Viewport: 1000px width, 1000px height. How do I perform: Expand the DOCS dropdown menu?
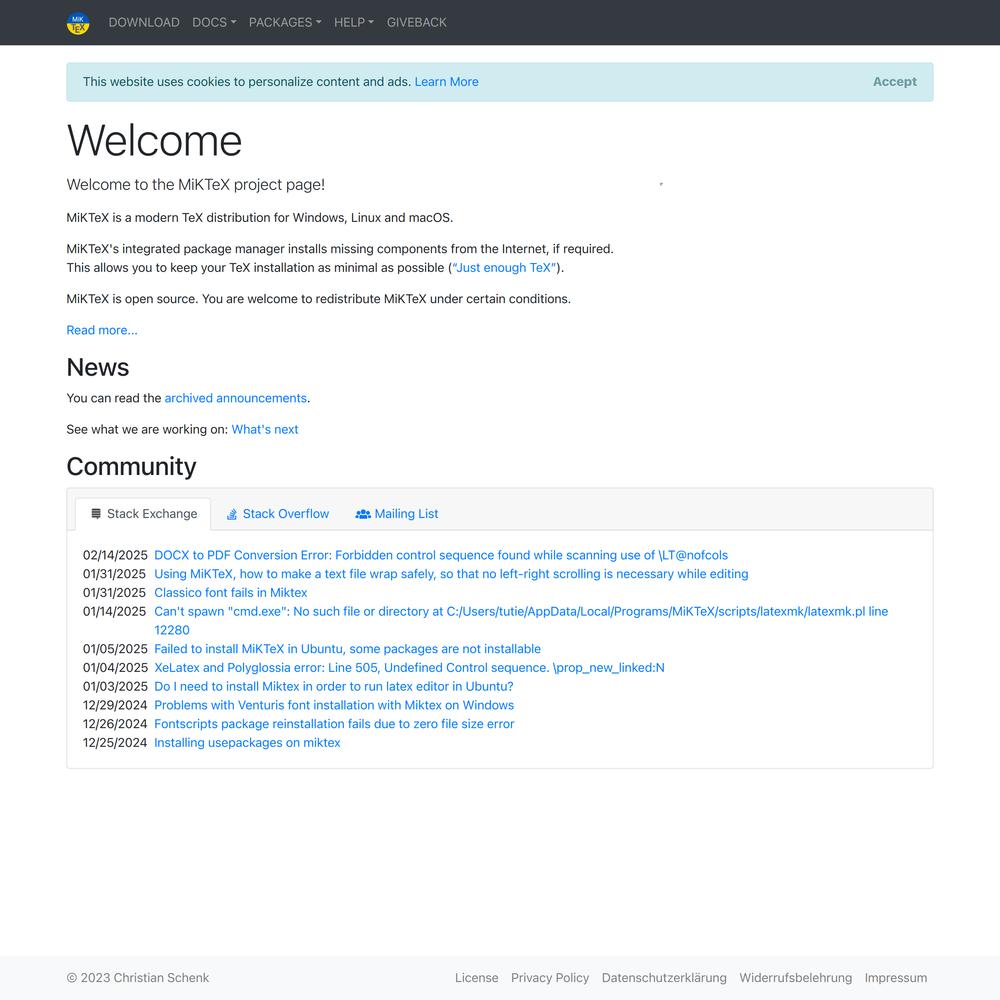(214, 22)
